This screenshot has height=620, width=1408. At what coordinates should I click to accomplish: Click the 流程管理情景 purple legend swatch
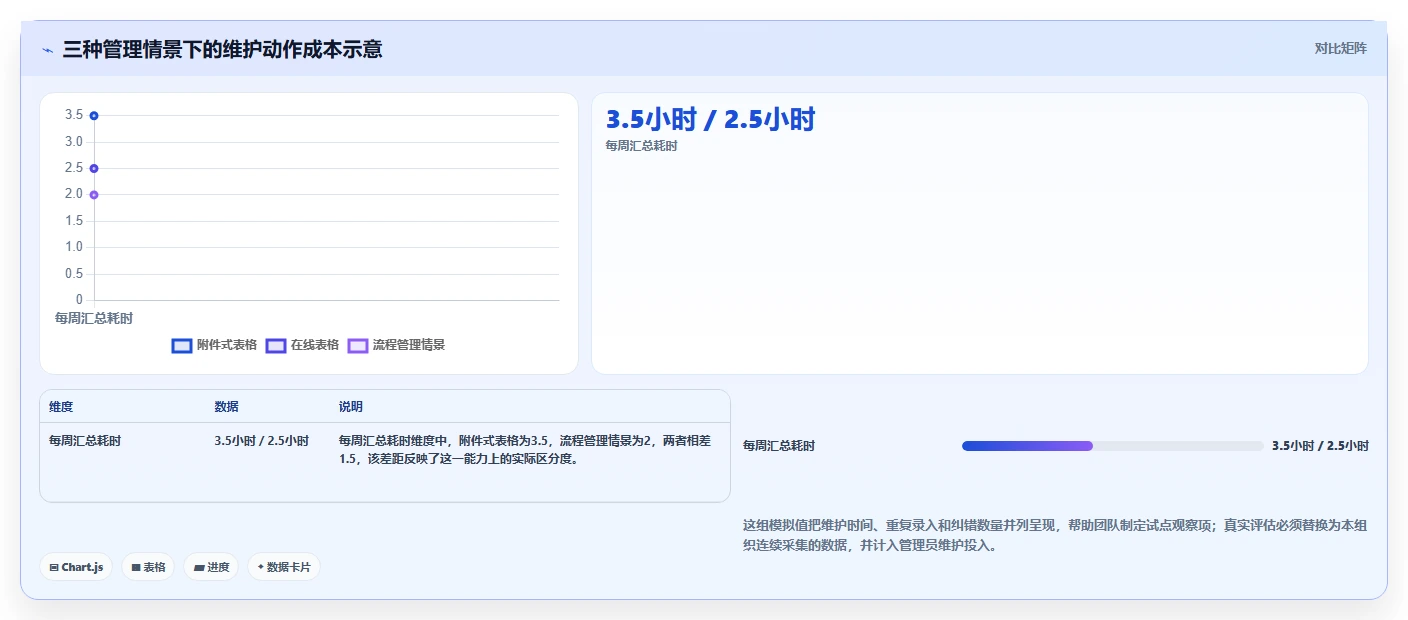(357, 345)
